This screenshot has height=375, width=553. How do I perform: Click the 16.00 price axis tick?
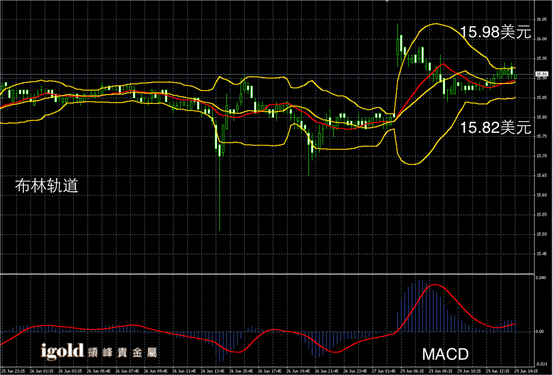[541, 39]
